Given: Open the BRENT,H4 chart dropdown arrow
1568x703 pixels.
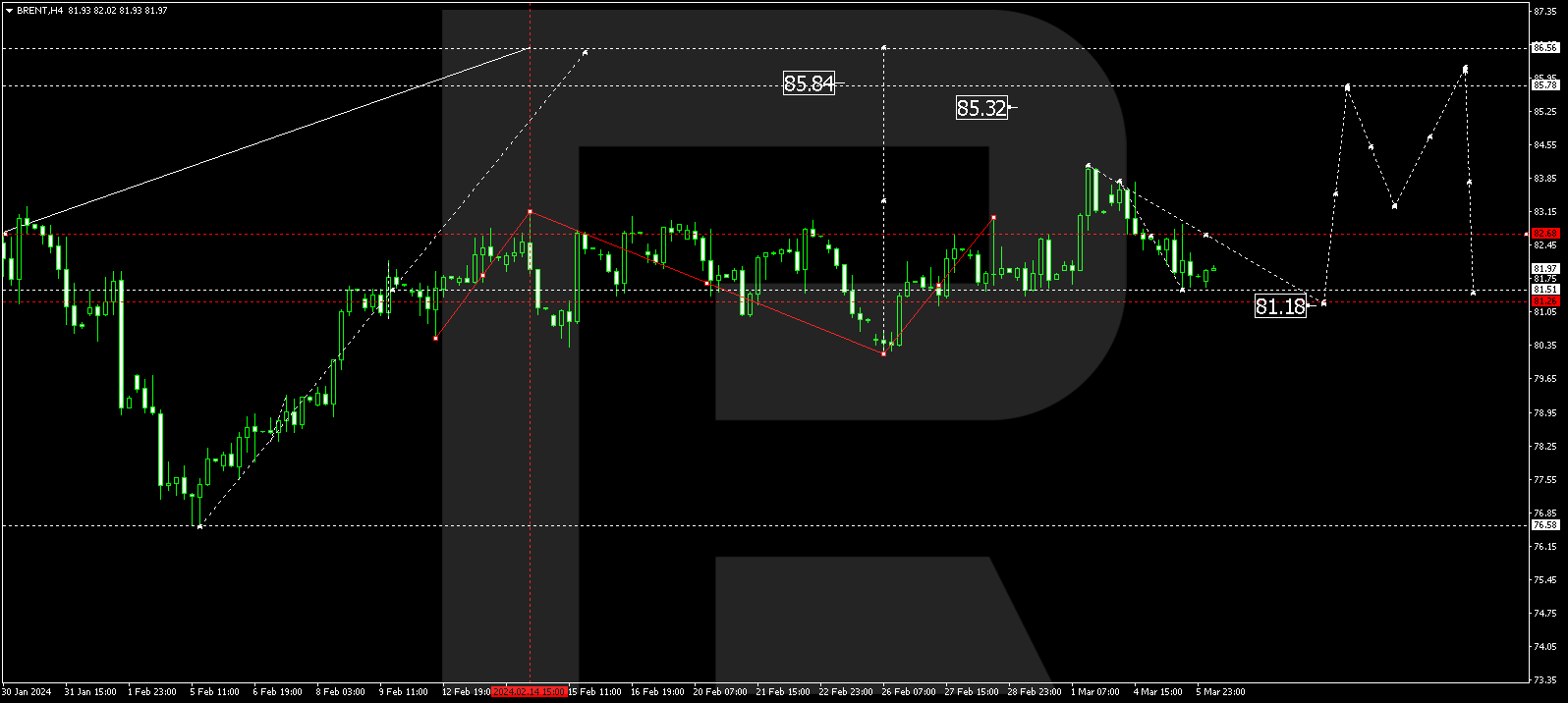Looking at the screenshot, I should [9, 11].
